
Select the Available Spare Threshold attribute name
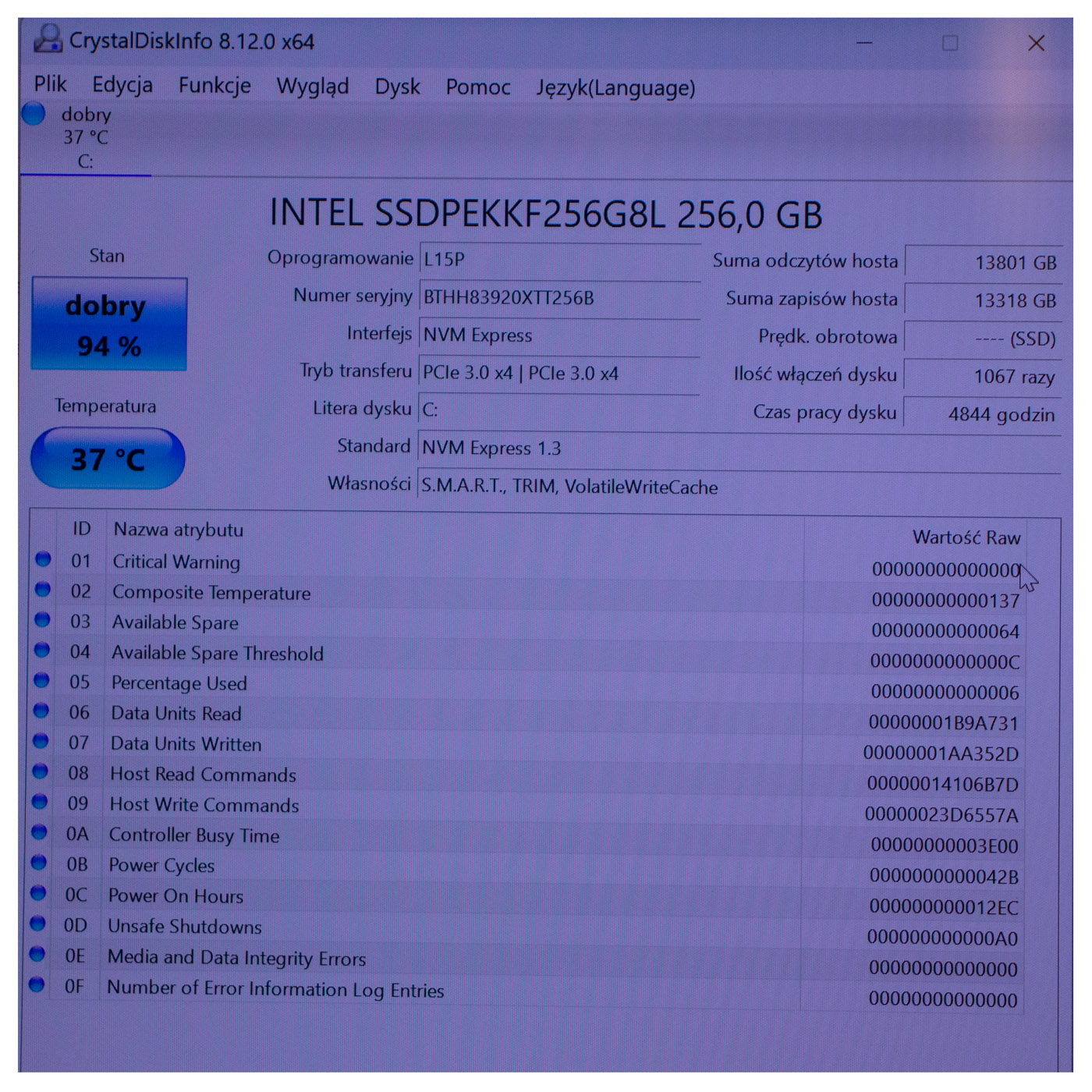tap(218, 653)
